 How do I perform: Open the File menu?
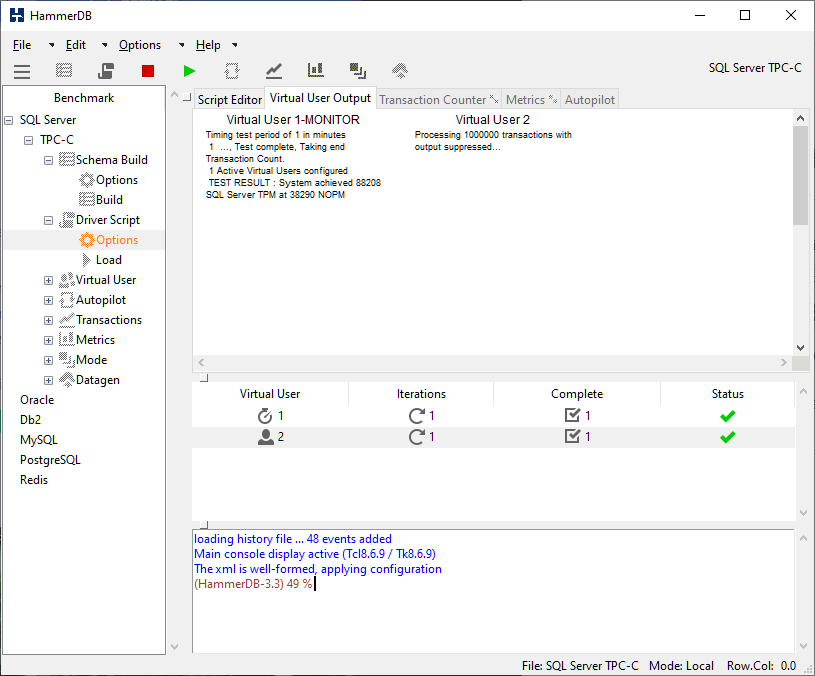pyautogui.click(x=22, y=45)
